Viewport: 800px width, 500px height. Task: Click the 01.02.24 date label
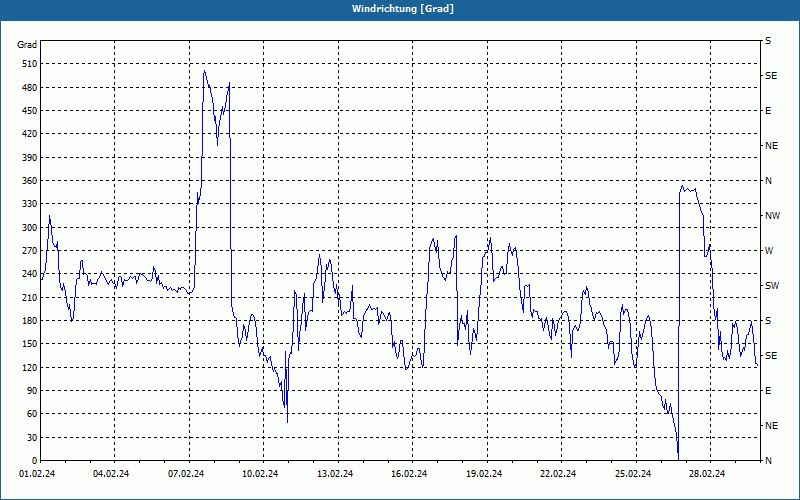[37, 474]
